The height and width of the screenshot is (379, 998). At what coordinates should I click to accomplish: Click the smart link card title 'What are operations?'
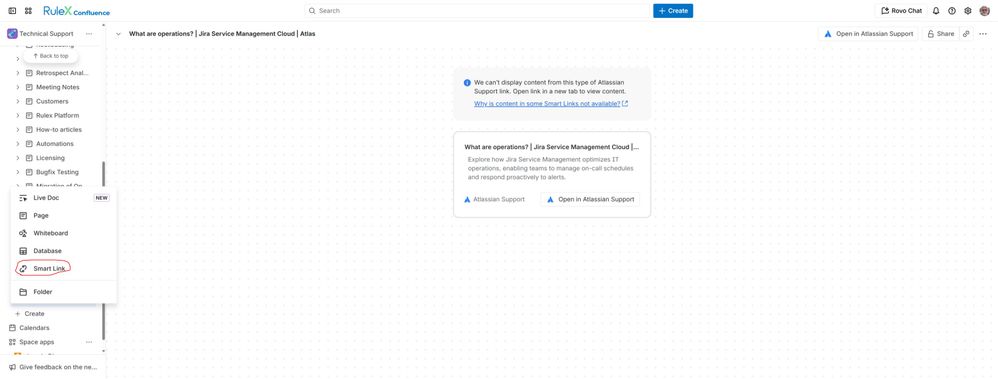(551, 147)
